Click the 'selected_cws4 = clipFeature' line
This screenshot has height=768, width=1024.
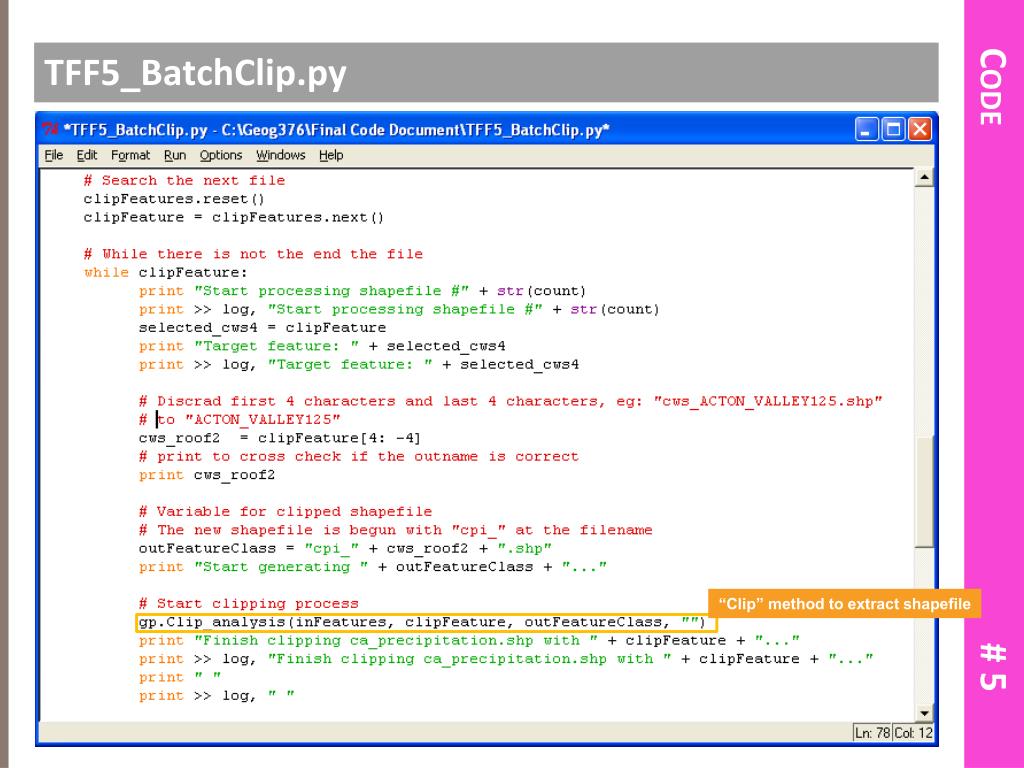pyautogui.click(x=262, y=328)
